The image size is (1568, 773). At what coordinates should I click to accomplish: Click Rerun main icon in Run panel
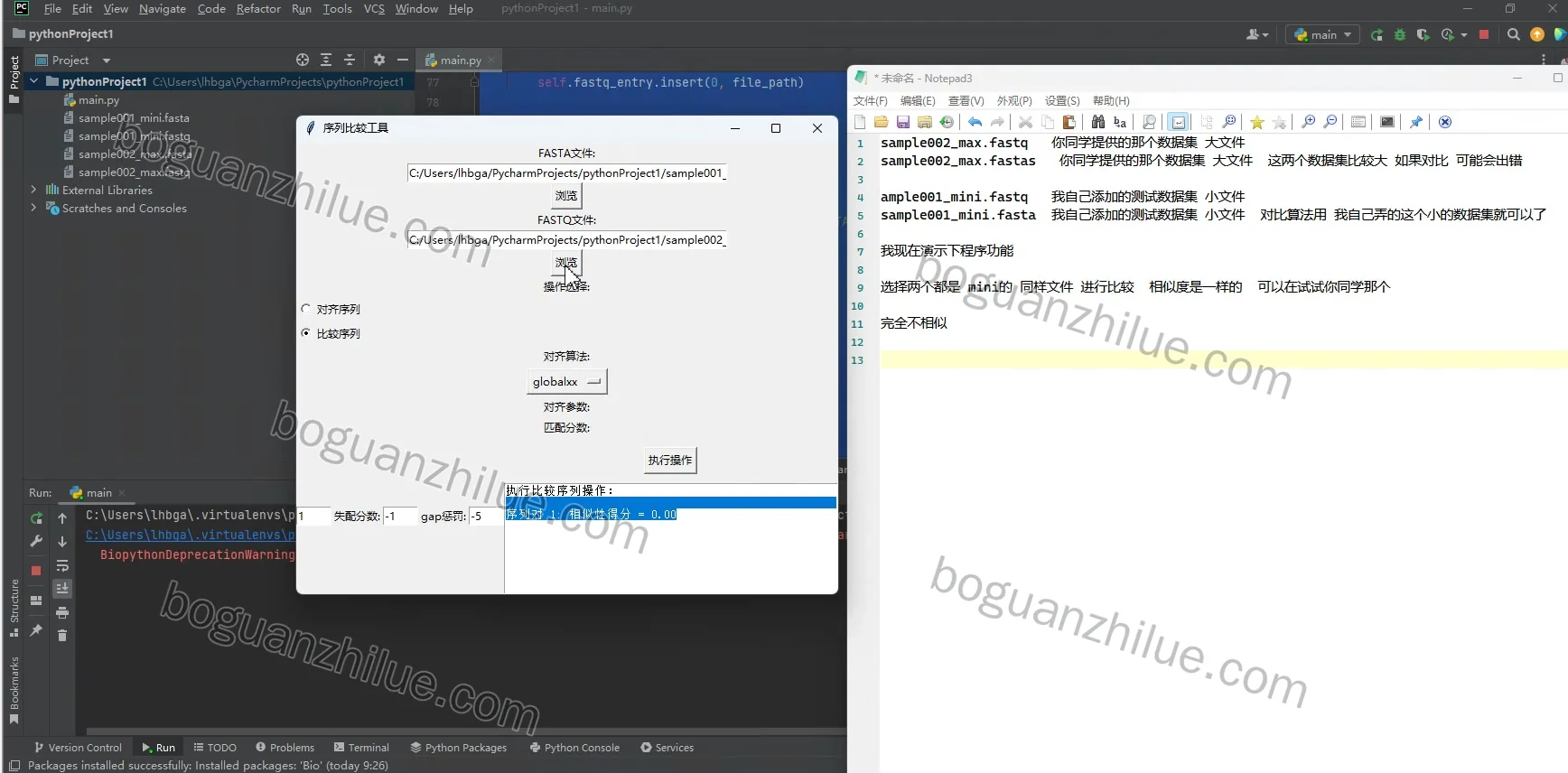click(x=36, y=518)
